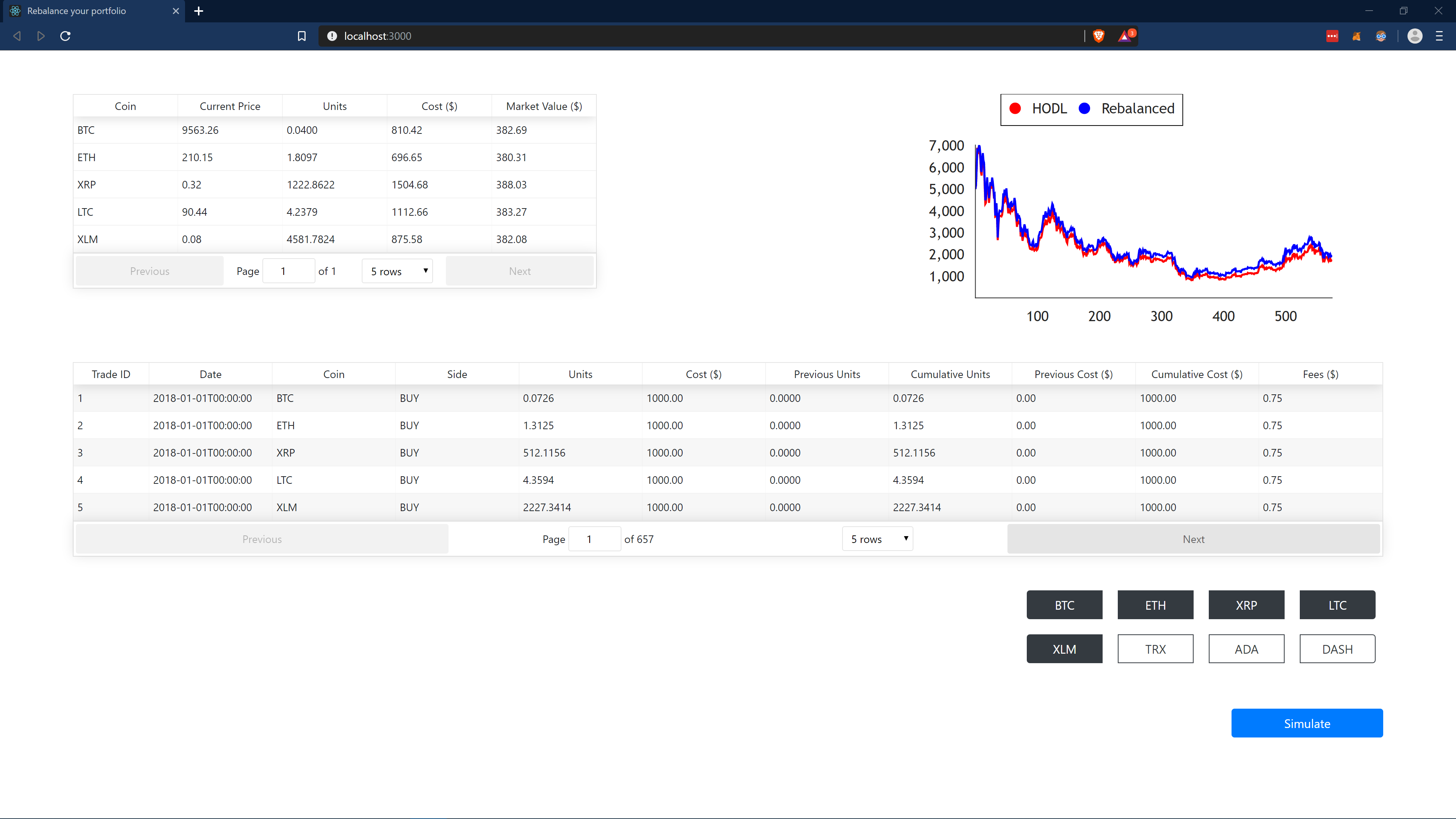Viewport: 1456px width, 819px height.
Task: Click the red HODL legend swatch
Action: (1015, 108)
